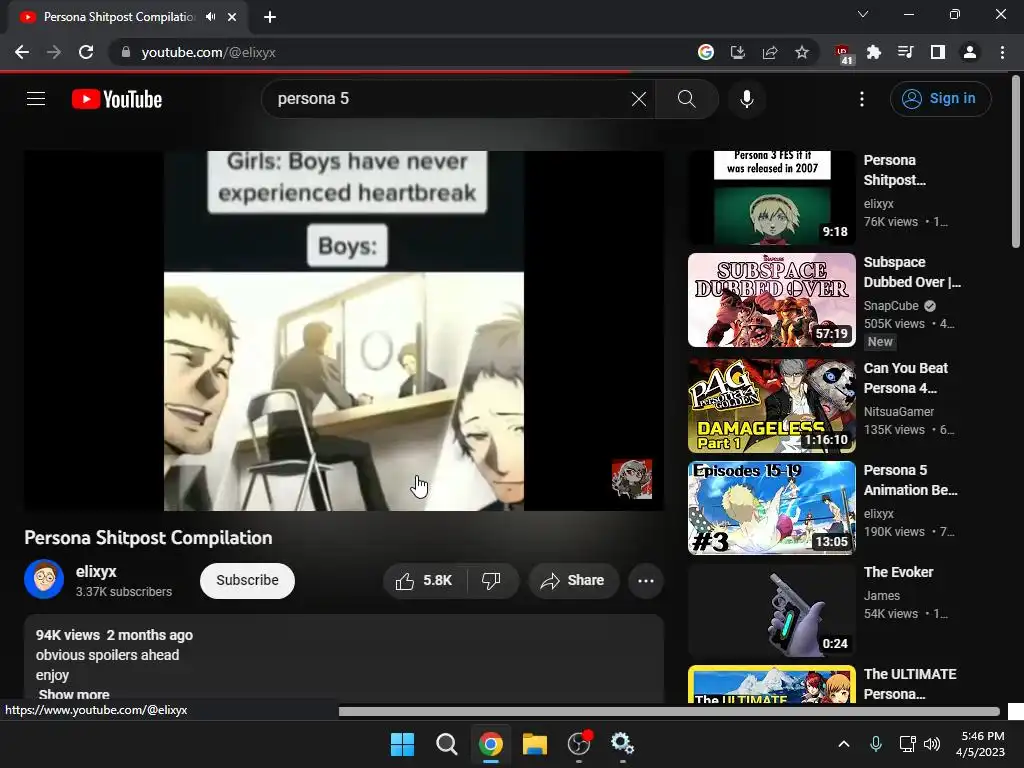Share this page from the address bar
This screenshot has width=1024, height=768.
coord(770,52)
